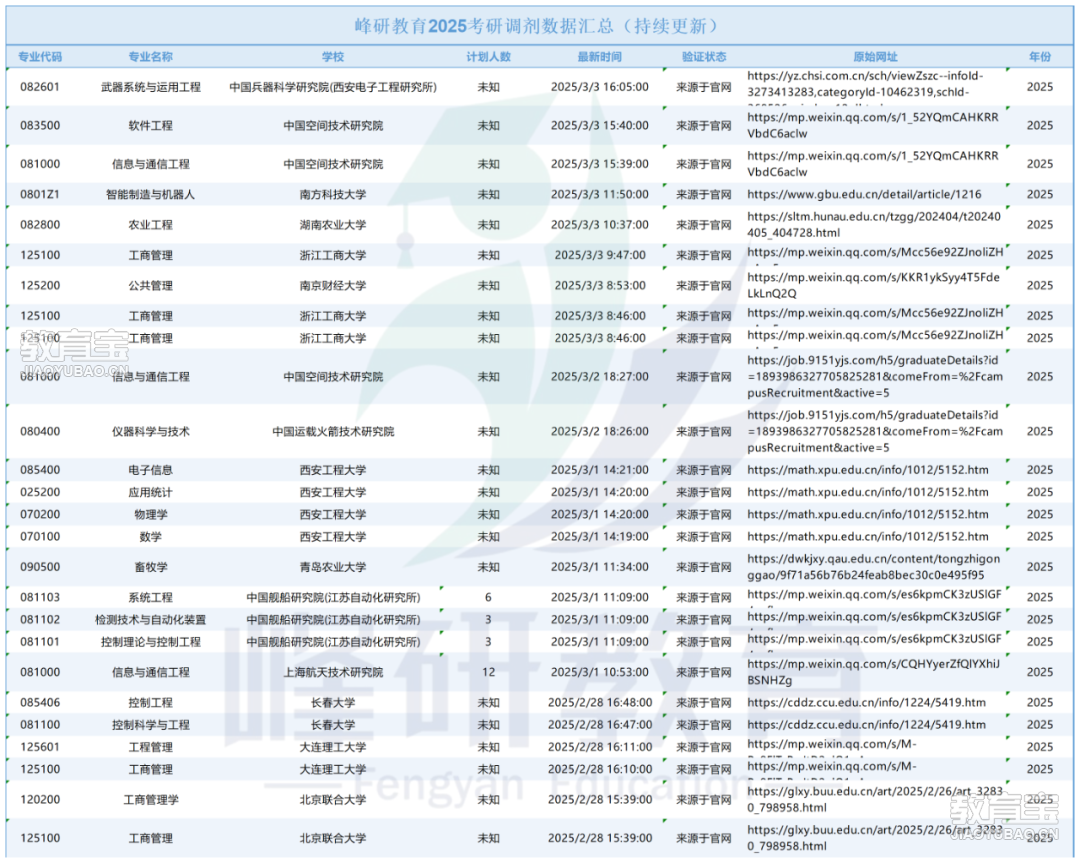Image resolution: width=1080 pixels, height=863 pixels.
Task: Select the 工商管理学 major cell
Action: tap(150, 799)
